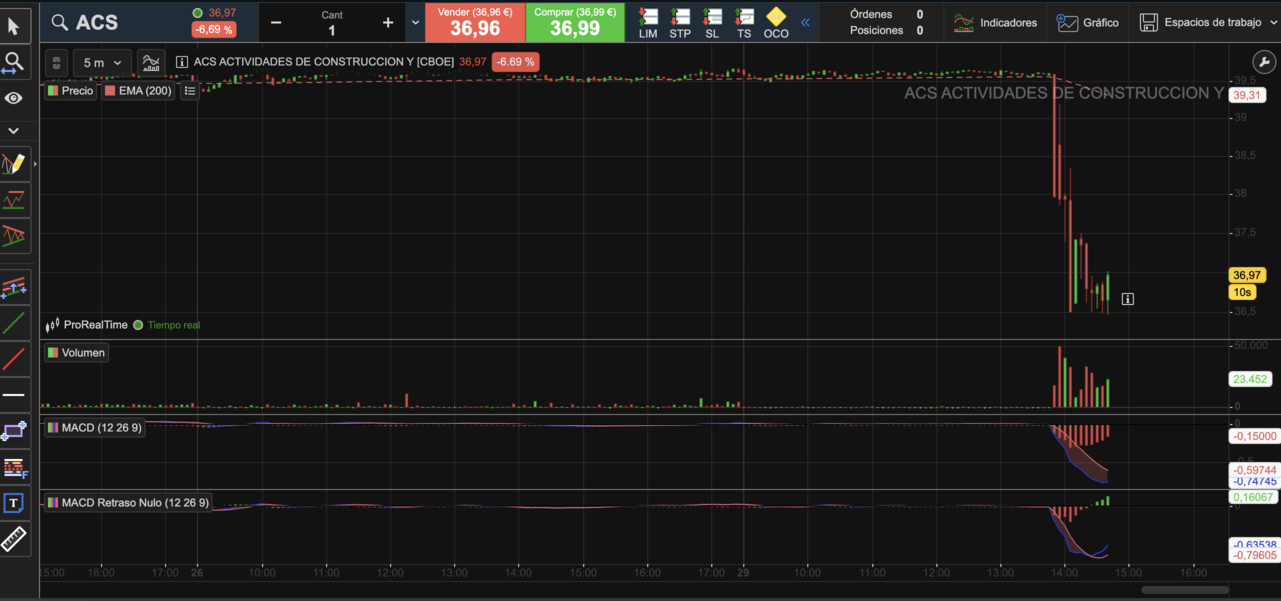Create an OCO order
Image resolution: width=1281 pixels, height=601 pixels.
pos(776,23)
